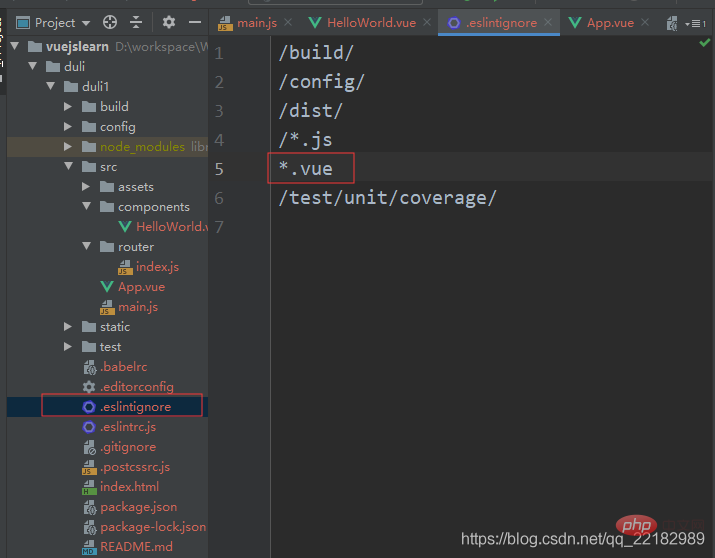715x558 pixels.
Task: Select App.vue in project tree
Action: point(141,287)
